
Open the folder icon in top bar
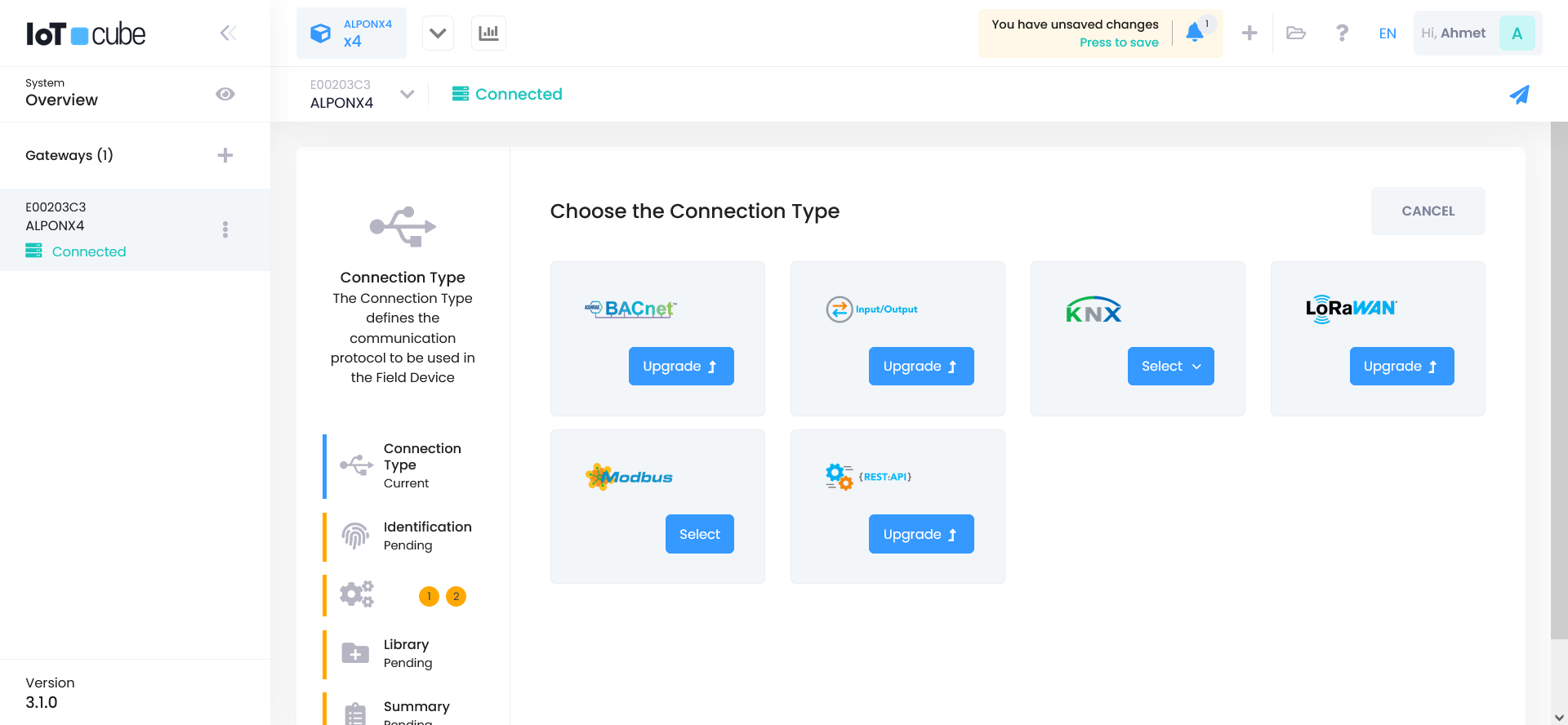point(1296,33)
